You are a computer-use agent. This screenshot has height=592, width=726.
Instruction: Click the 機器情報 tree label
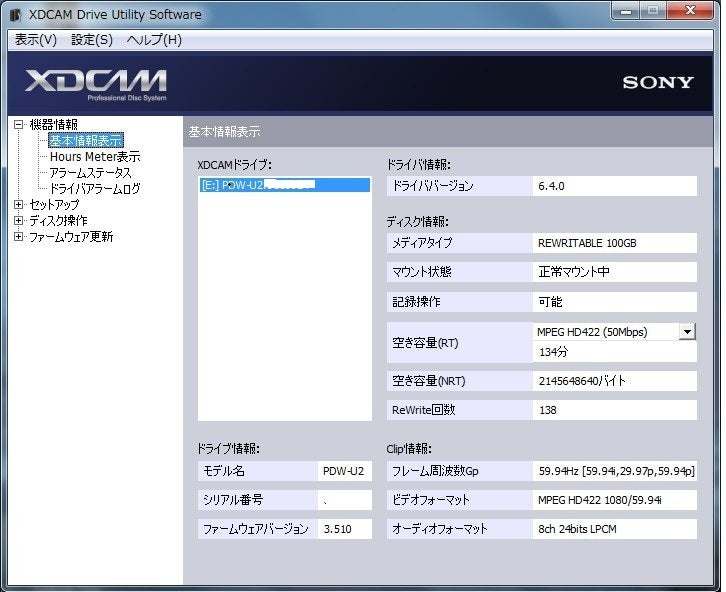point(53,125)
